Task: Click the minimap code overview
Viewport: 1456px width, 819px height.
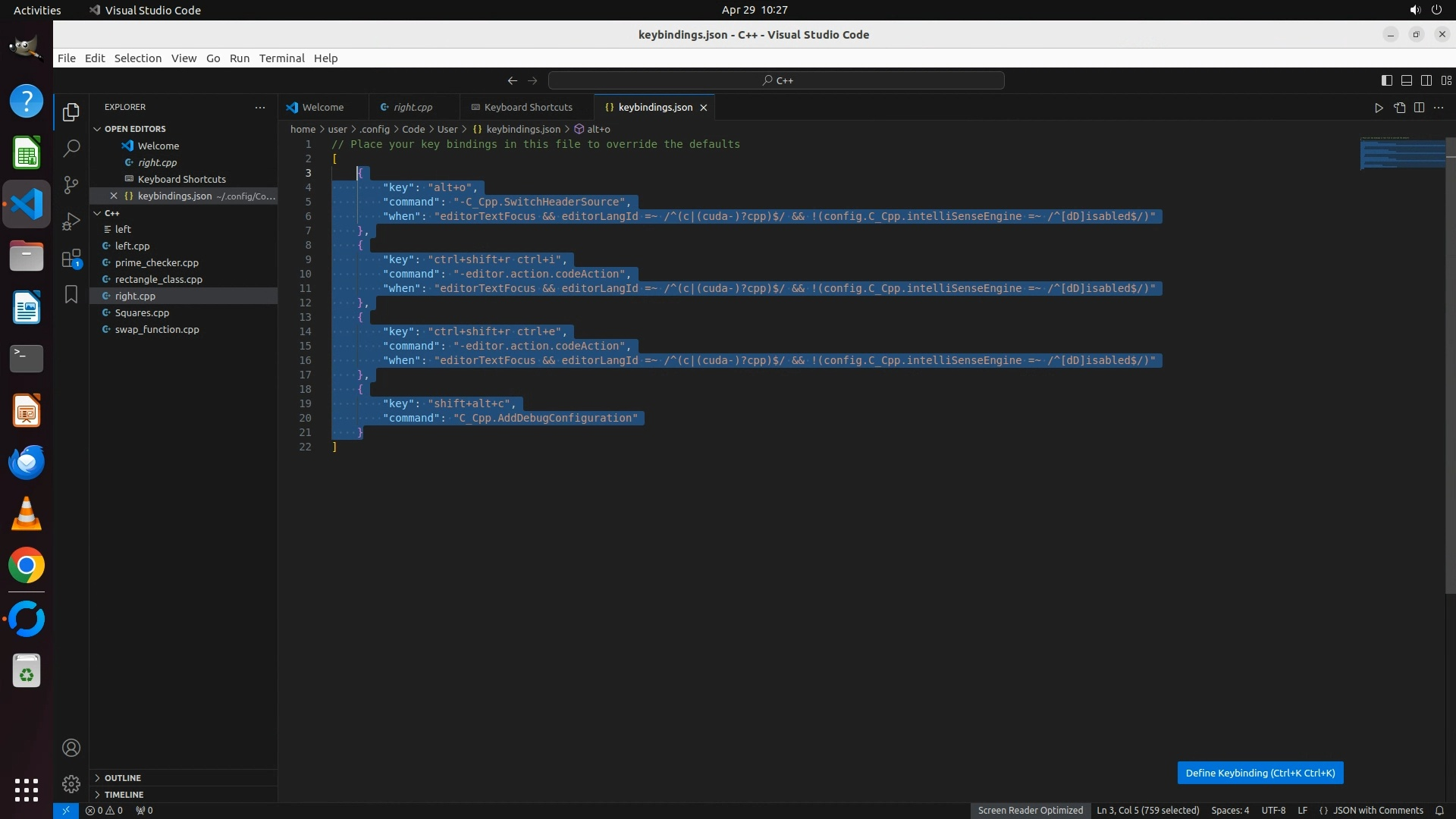Action: click(x=1401, y=153)
